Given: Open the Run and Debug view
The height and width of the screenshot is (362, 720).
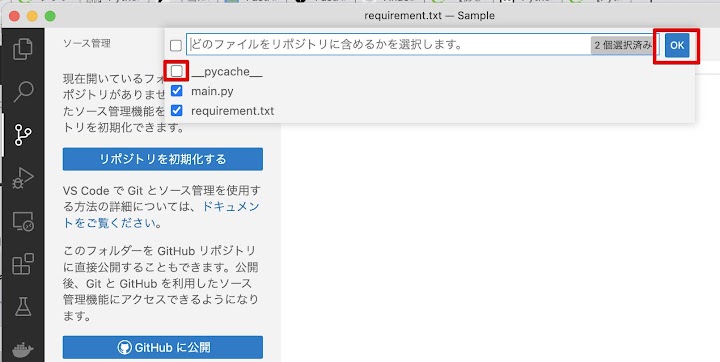Looking at the screenshot, I should click(x=23, y=178).
